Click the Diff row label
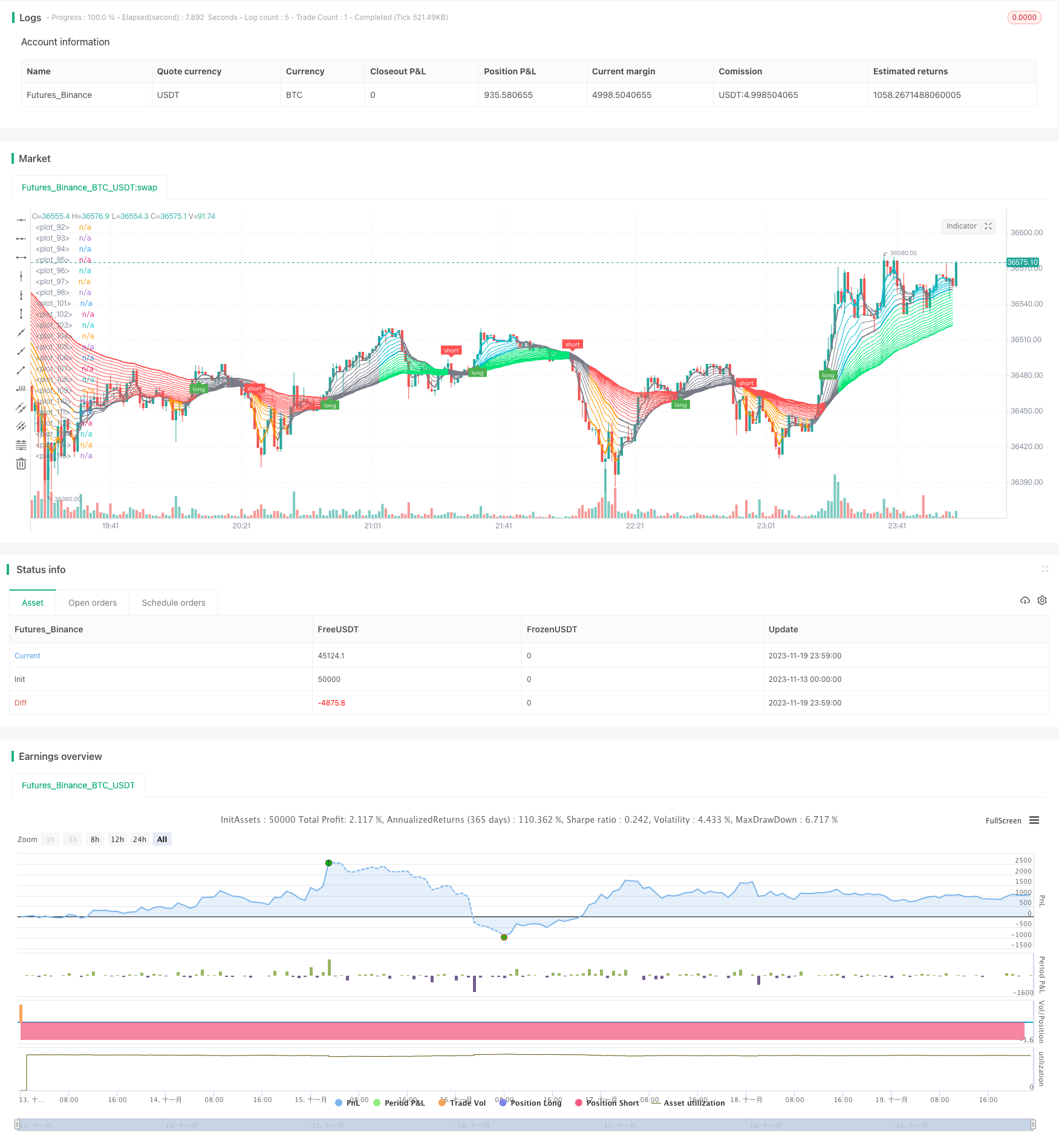 click(21, 702)
